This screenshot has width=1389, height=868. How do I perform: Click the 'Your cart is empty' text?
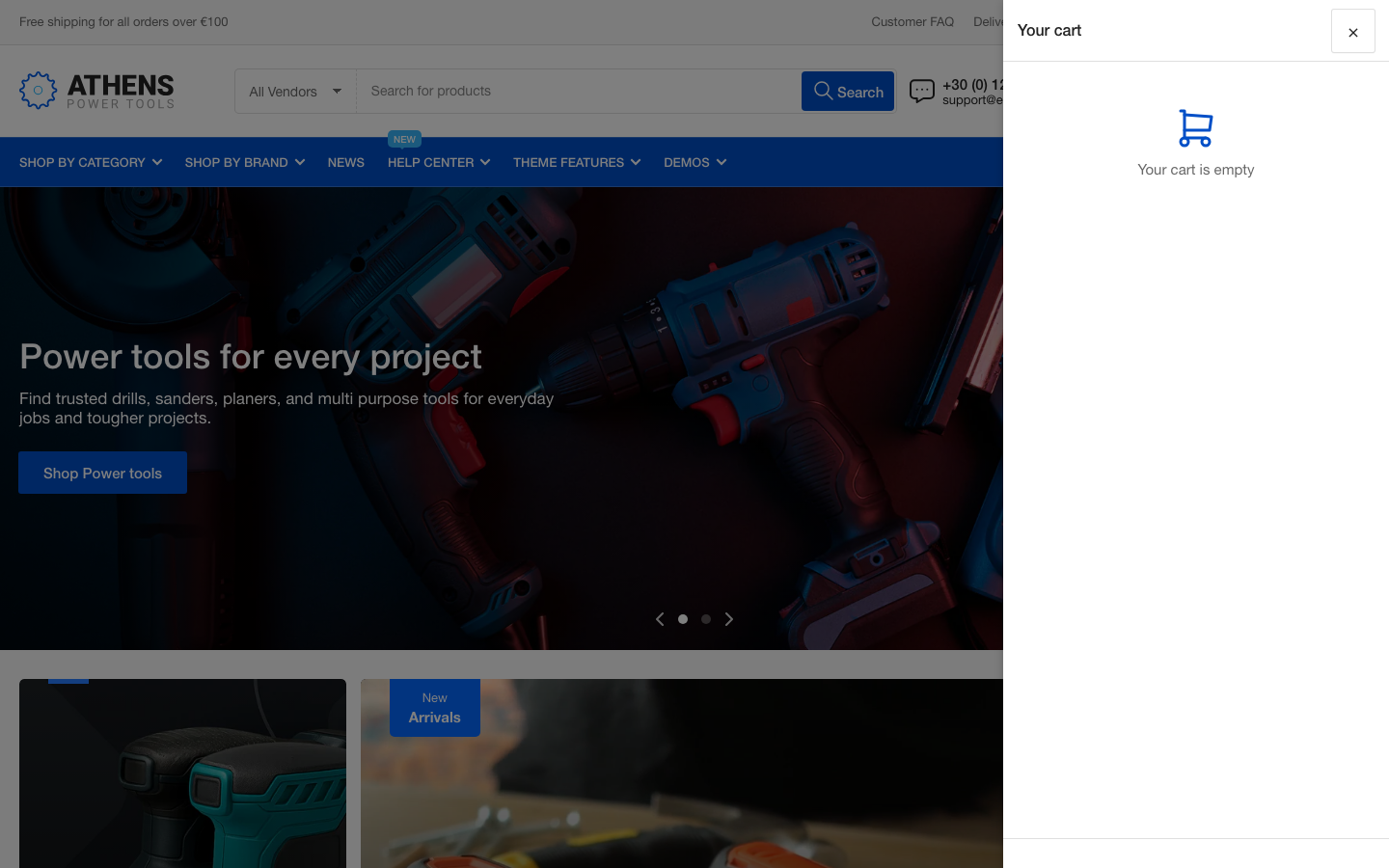1196,170
